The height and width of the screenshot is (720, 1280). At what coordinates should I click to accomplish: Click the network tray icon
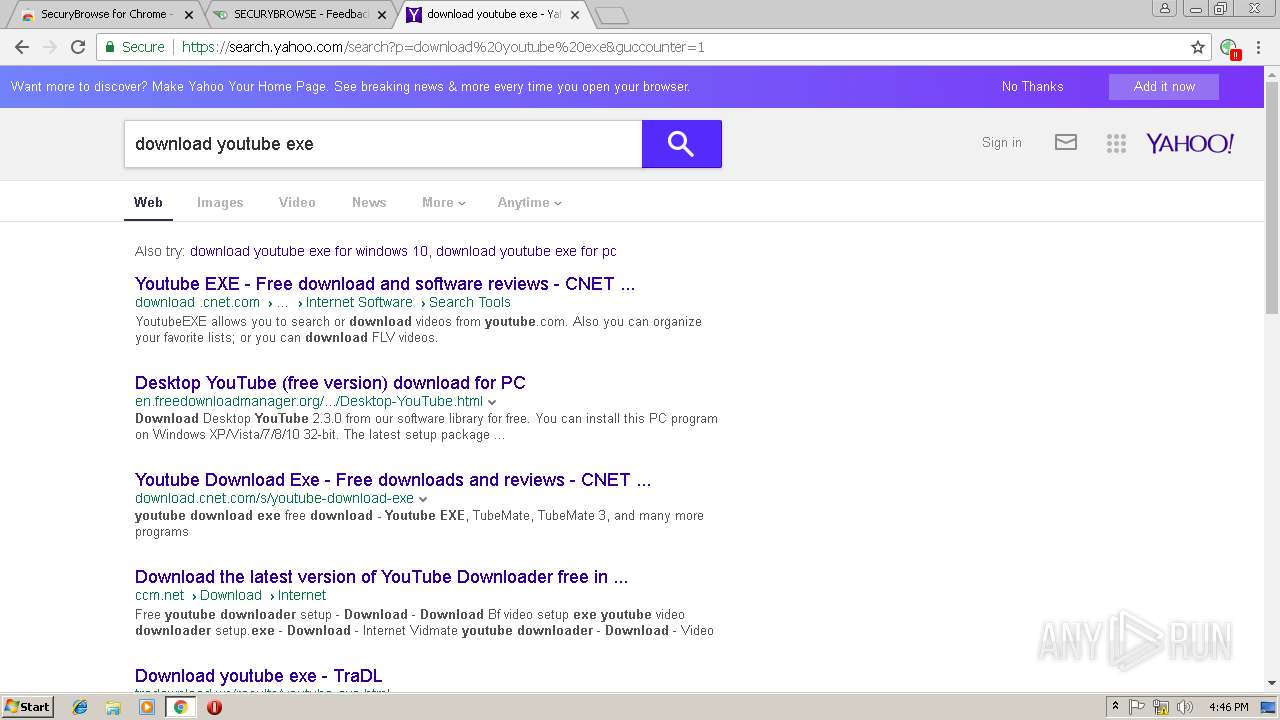click(x=1161, y=707)
